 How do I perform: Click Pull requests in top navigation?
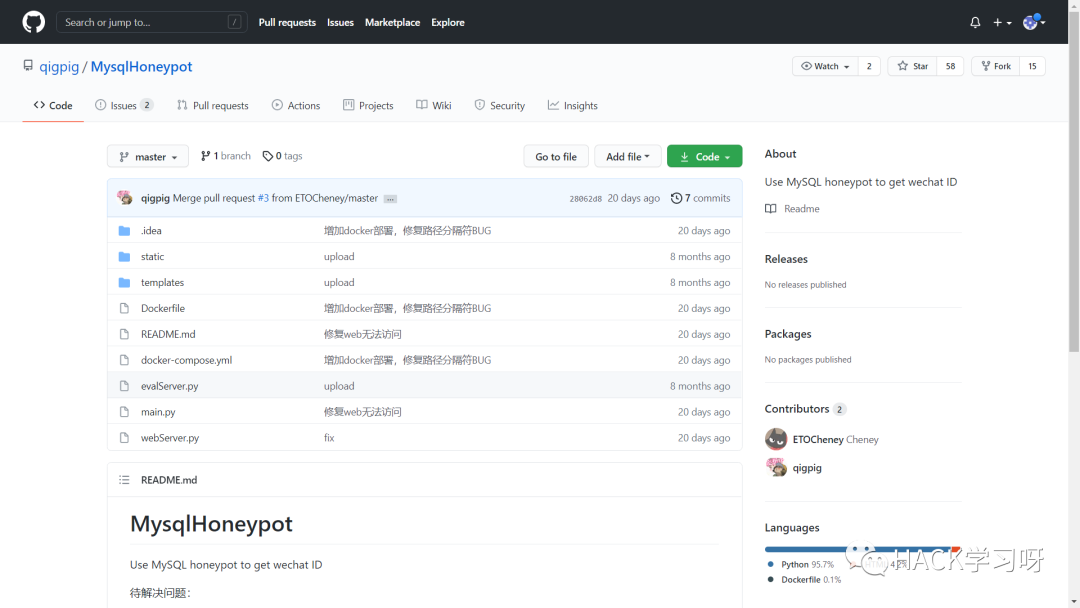click(x=287, y=22)
